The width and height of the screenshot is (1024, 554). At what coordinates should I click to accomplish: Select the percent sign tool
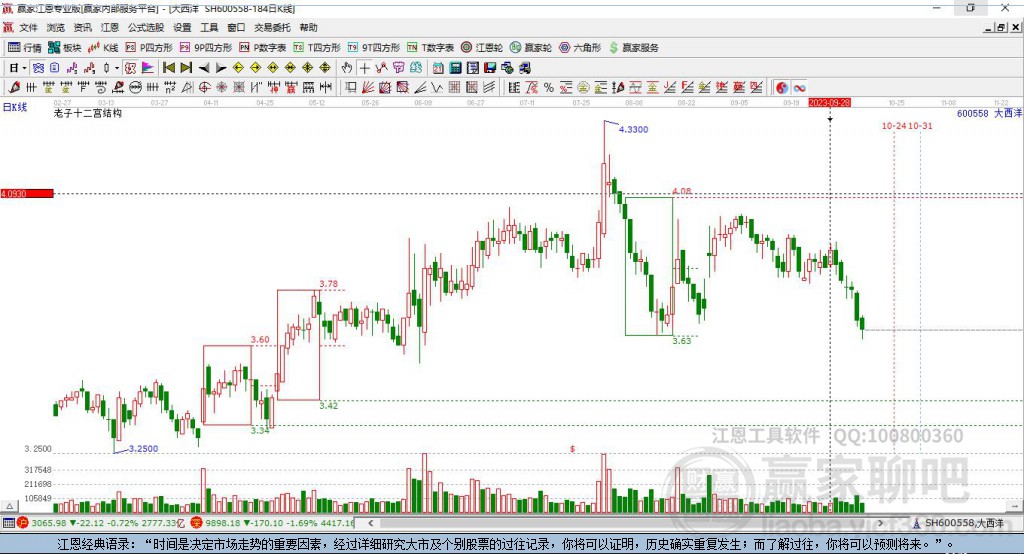pyautogui.click(x=549, y=88)
